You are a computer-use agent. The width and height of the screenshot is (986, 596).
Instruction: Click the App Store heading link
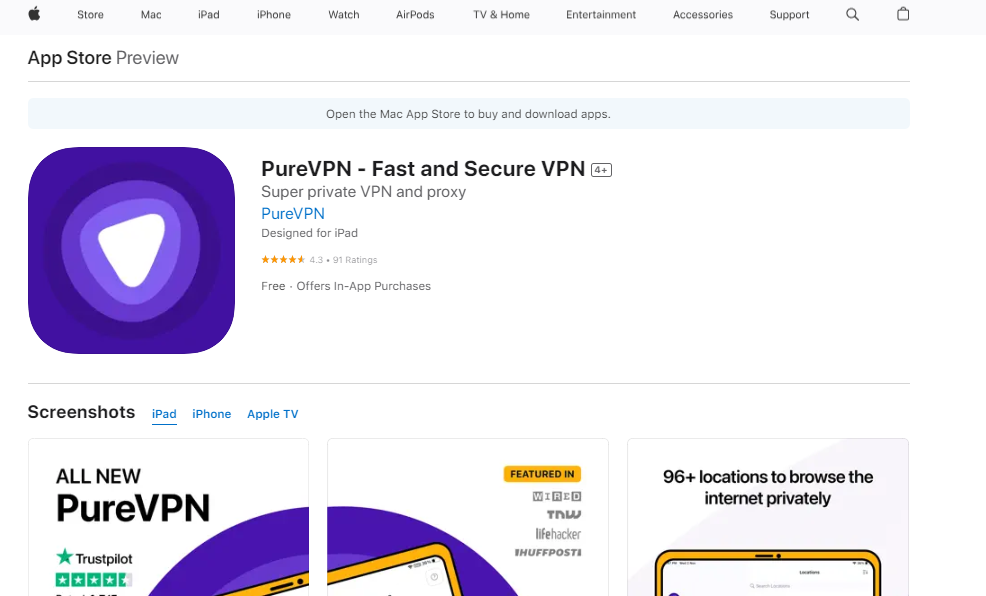tap(69, 58)
